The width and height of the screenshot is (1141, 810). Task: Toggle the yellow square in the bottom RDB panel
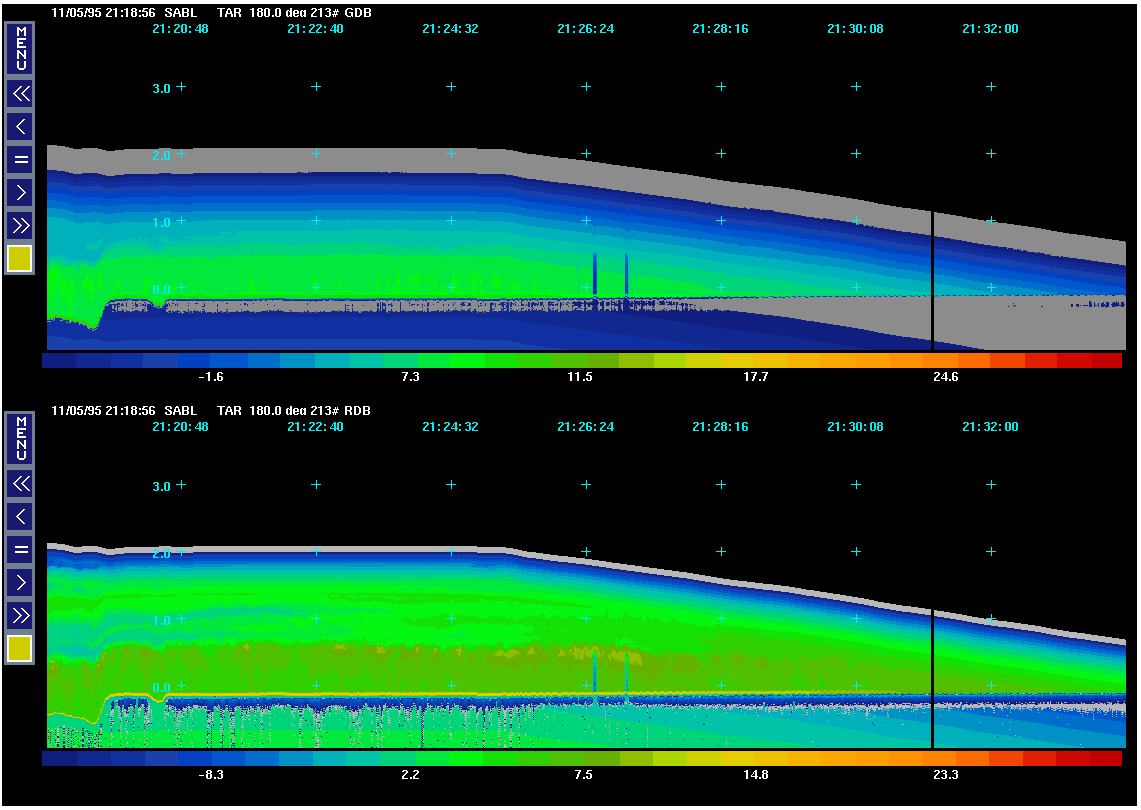pyautogui.click(x=20, y=649)
